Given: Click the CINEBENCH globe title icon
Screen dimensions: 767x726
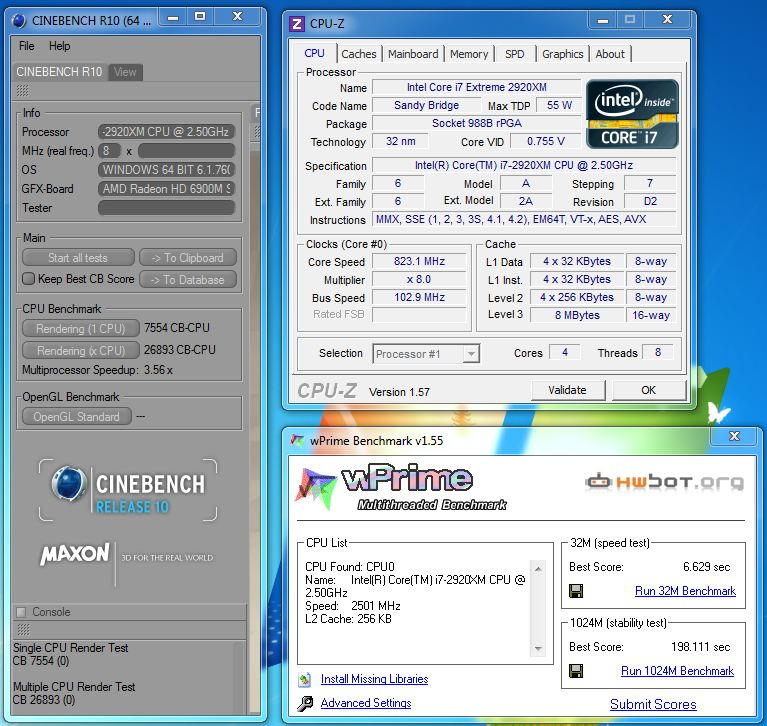Looking at the screenshot, I should pyautogui.click(x=19, y=21).
